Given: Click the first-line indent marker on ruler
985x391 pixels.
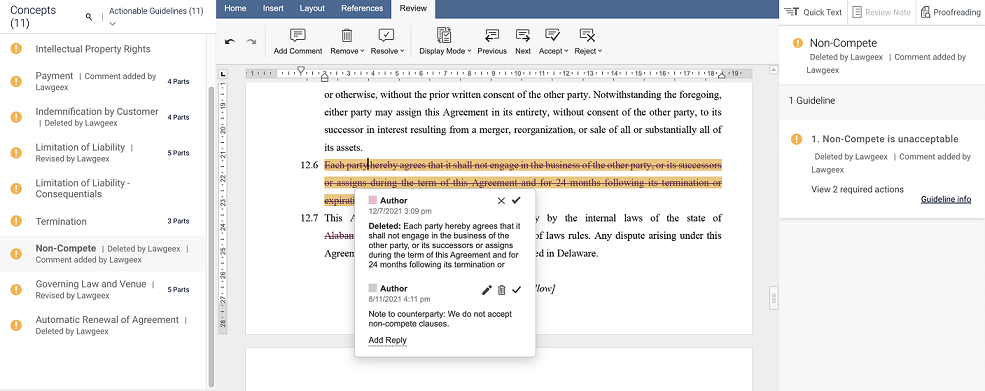Looking at the screenshot, I should coord(301,70).
